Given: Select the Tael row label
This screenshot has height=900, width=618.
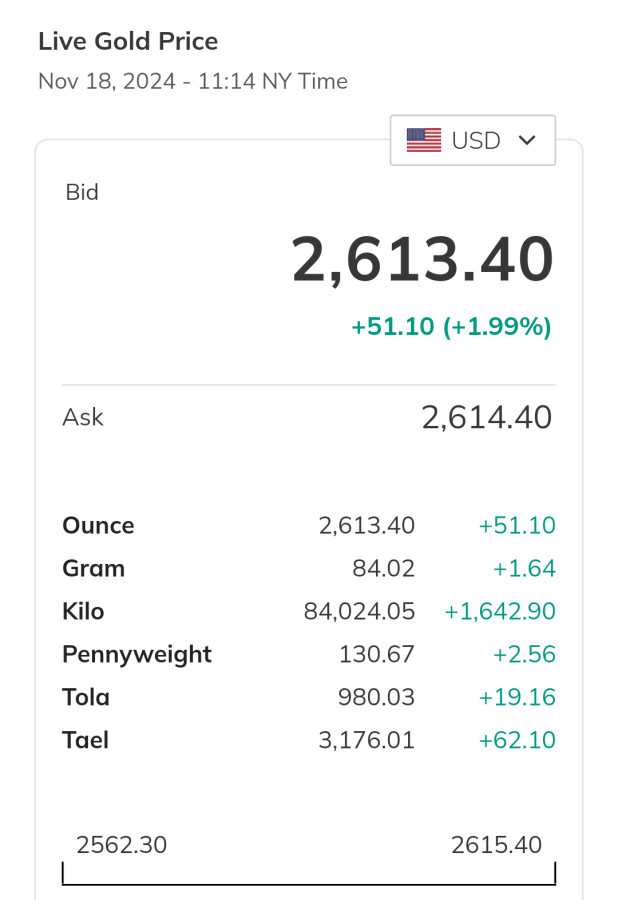Looking at the screenshot, I should 85,740.
